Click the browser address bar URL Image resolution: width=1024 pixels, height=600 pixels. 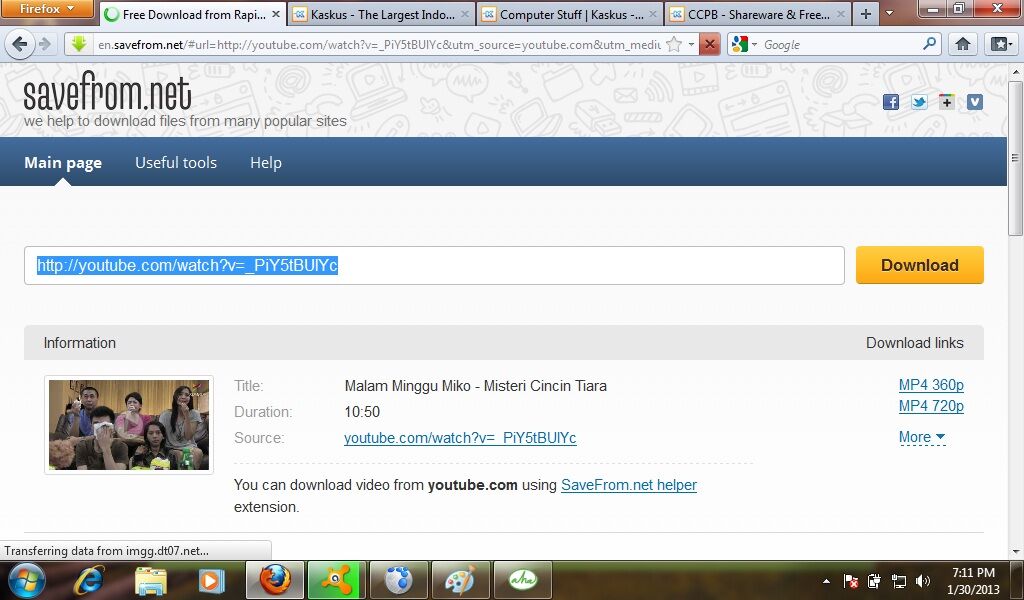pyautogui.click(x=379, y=44)
